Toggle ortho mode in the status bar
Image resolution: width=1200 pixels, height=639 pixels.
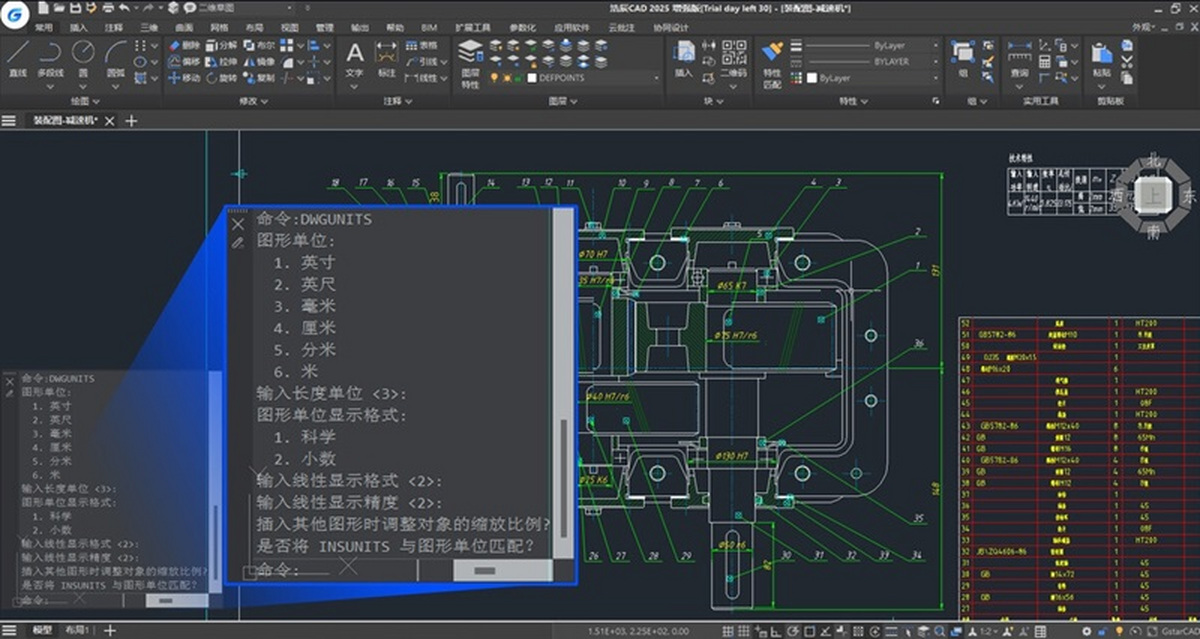coord(778,630)
